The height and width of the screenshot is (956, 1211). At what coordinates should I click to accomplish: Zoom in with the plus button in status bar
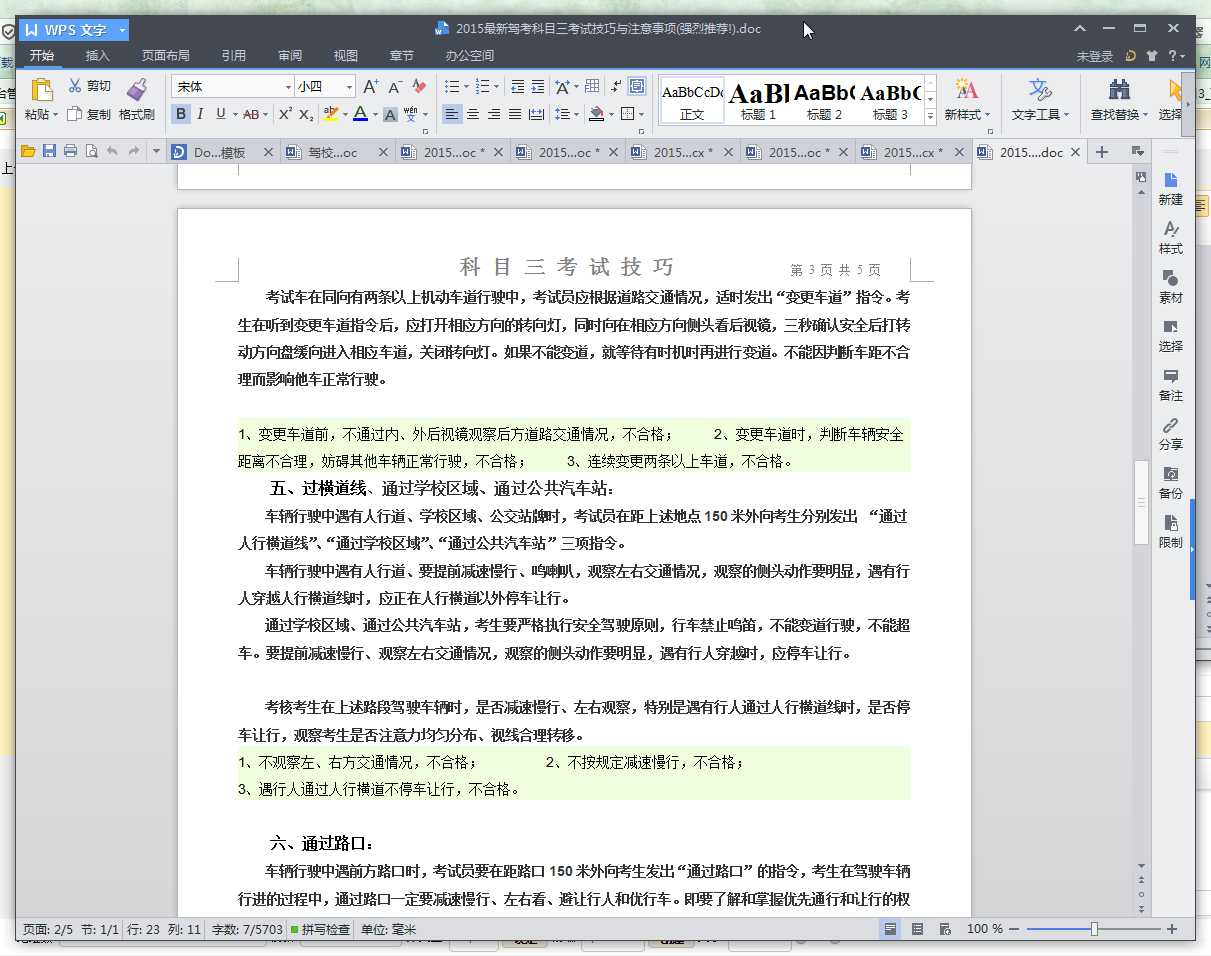point(1172,929)
